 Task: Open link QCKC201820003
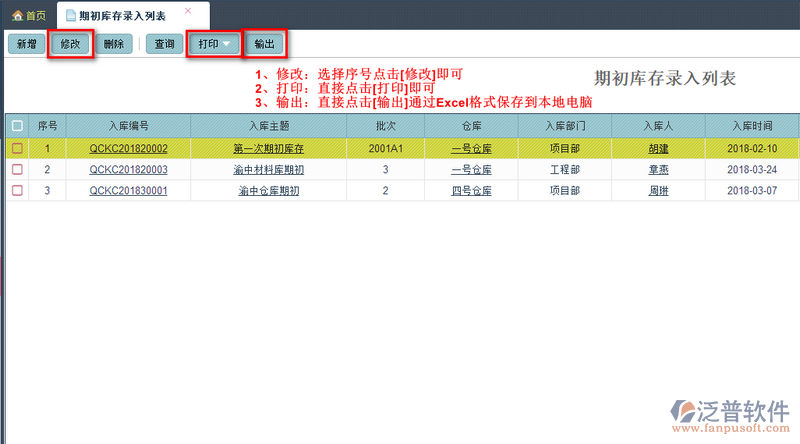tap(128, 169)
